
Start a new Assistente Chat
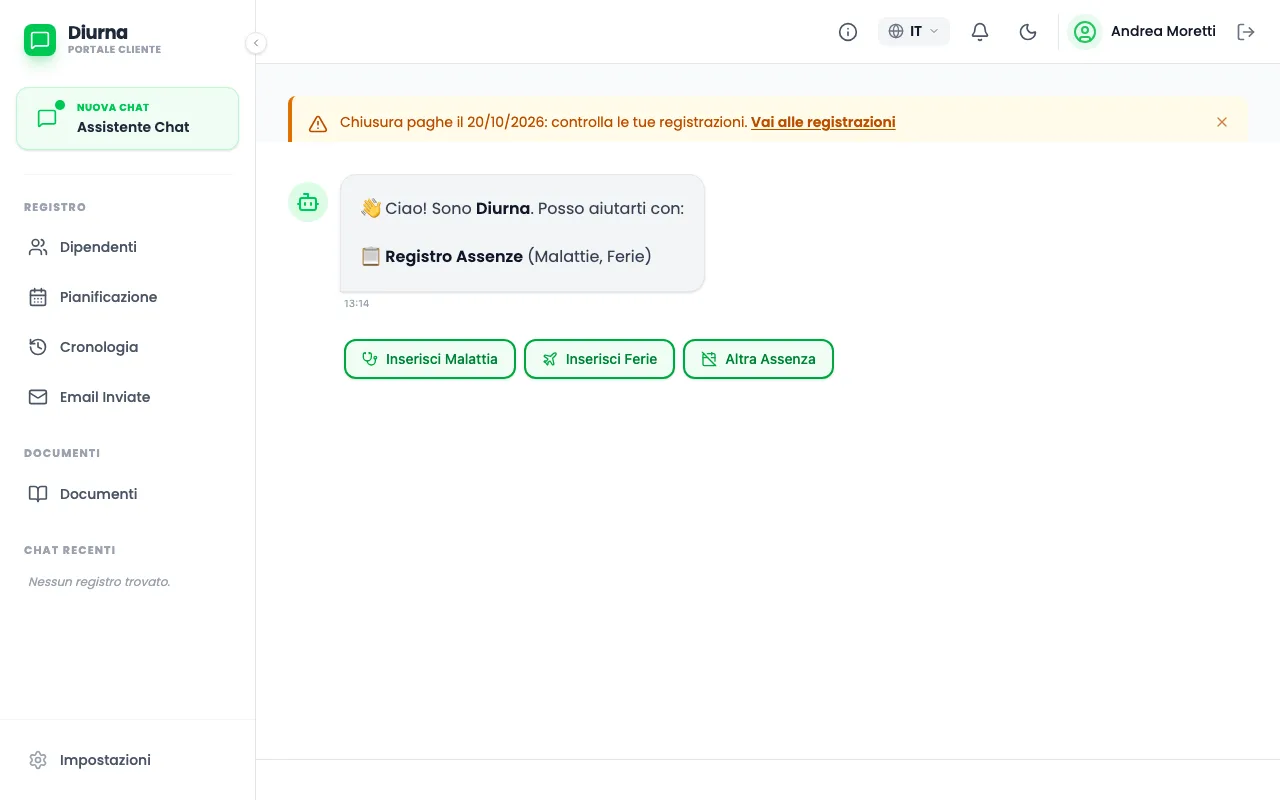pos(128,119)
